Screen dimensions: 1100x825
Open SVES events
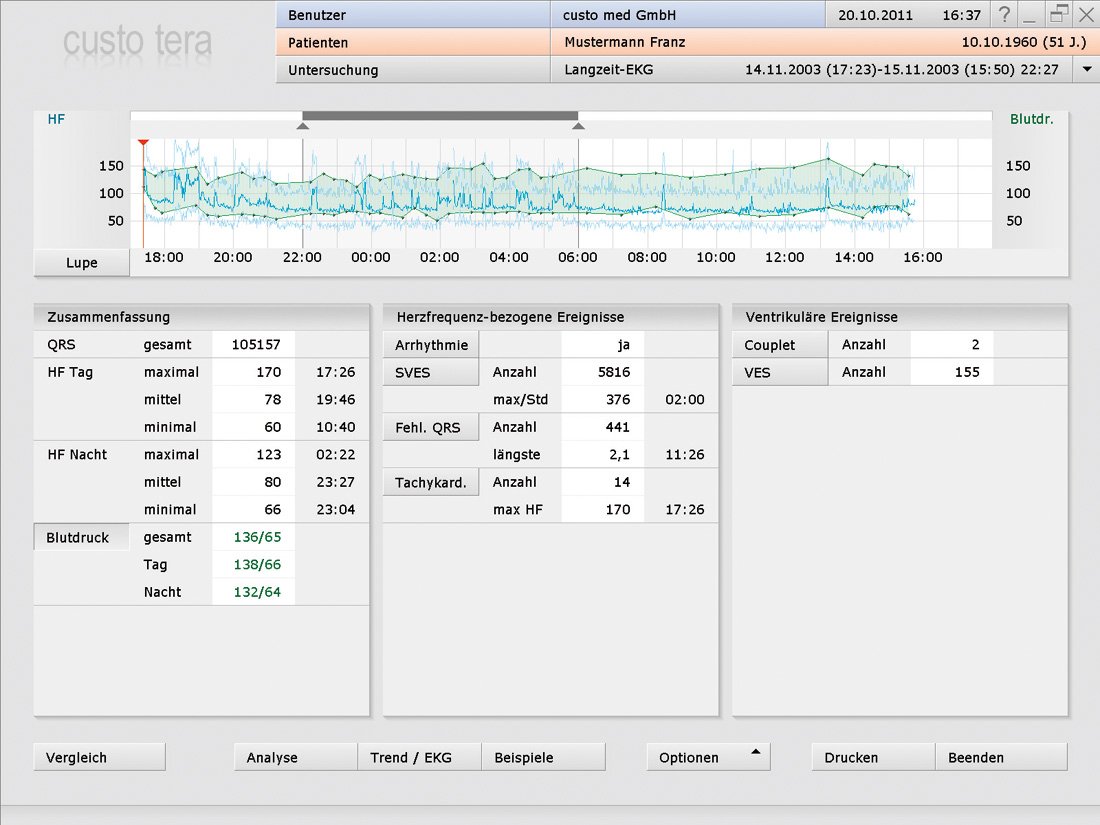[431, 372]
